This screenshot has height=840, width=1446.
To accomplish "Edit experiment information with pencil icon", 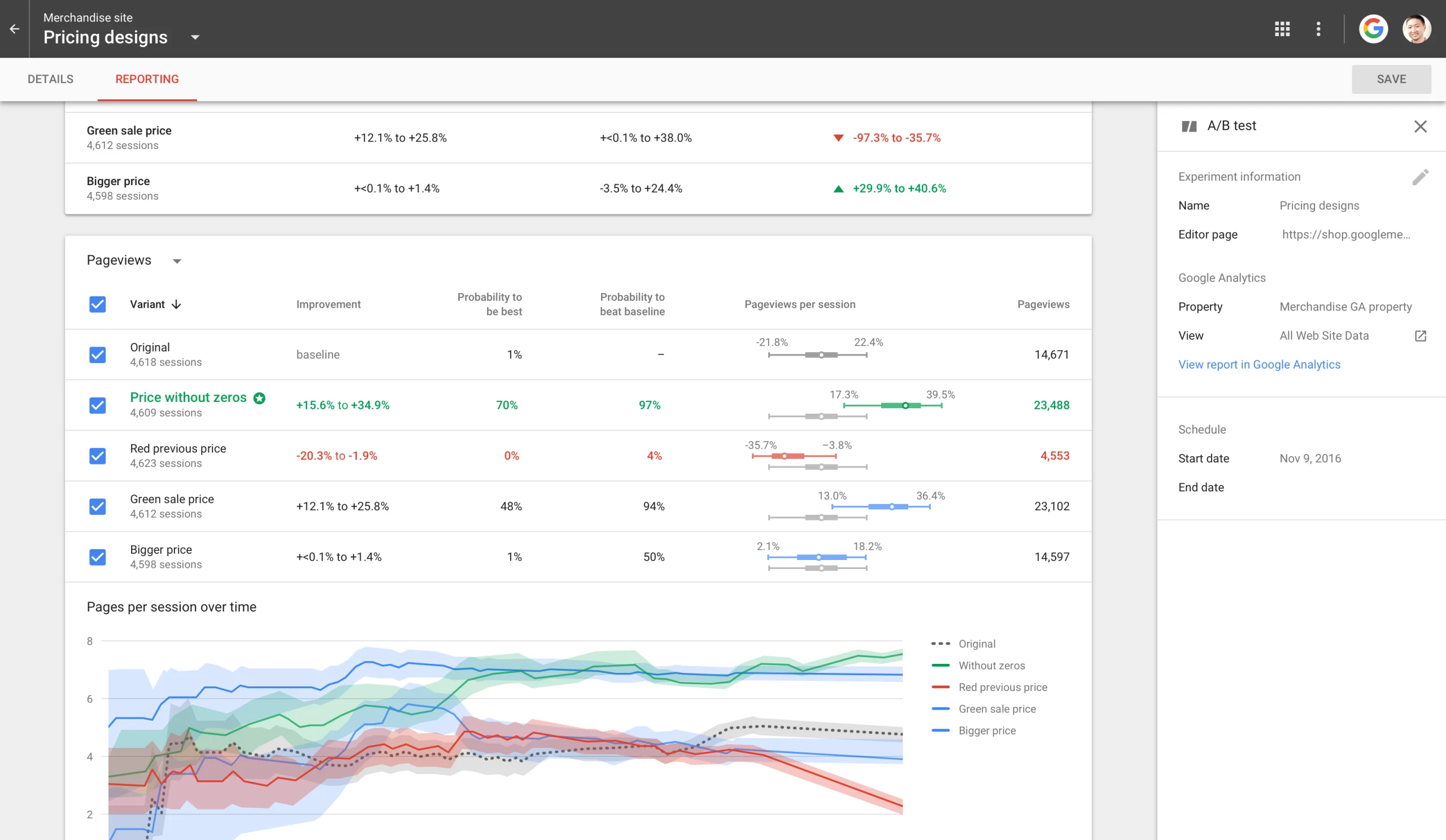I will point(1421,177).
